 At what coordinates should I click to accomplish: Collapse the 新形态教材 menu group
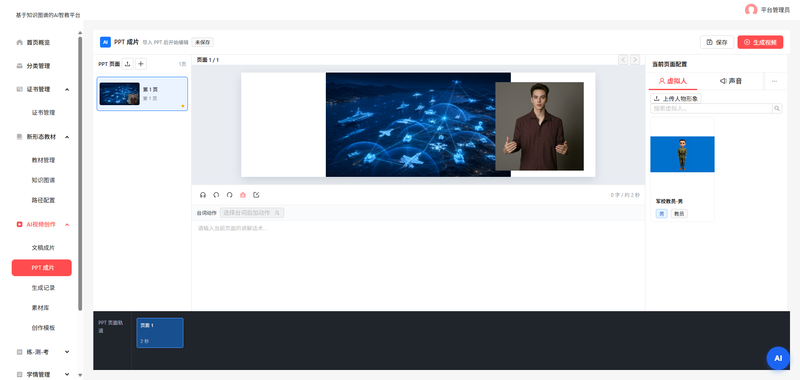point(67,137)
